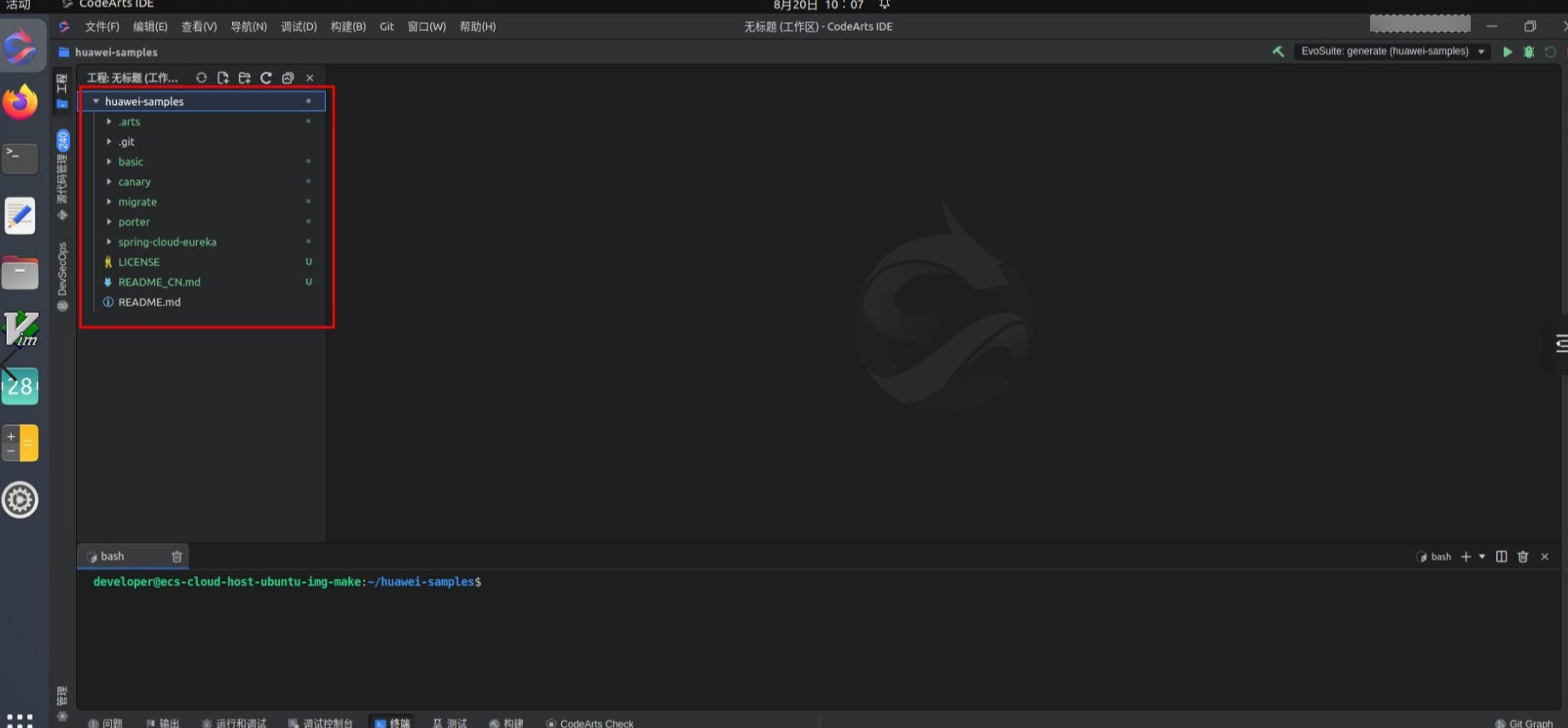
Task: Open the 输出 panel tab
Action: [x=162, y=723]
